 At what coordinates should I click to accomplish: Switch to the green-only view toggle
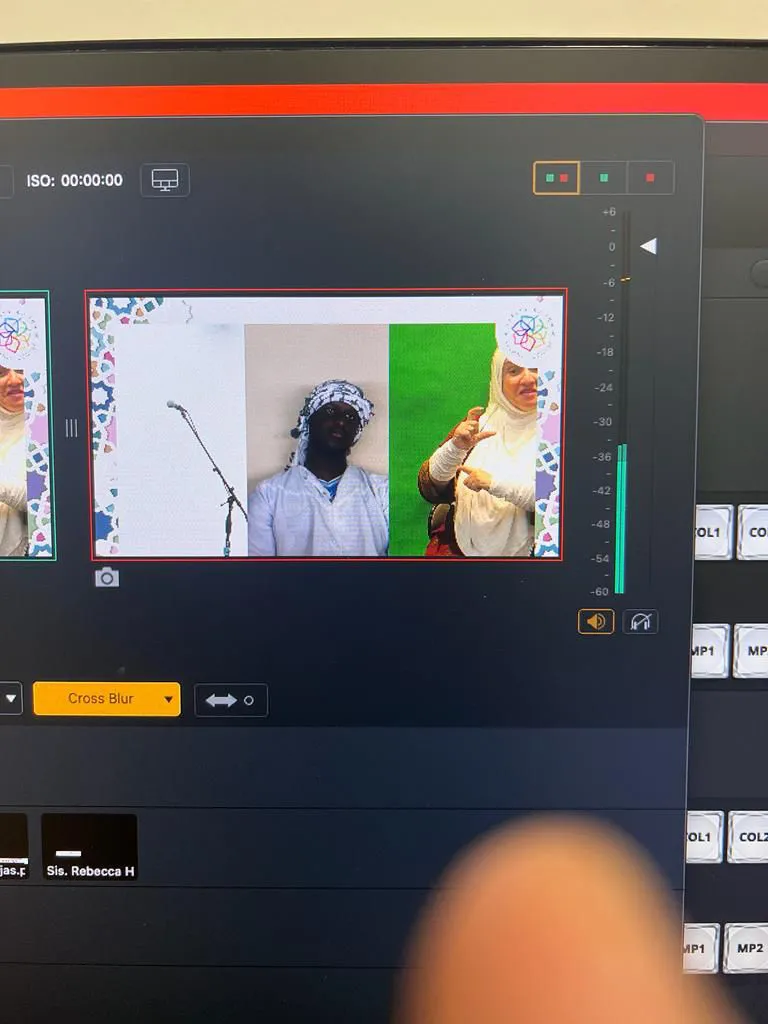(x=603, y=178)
